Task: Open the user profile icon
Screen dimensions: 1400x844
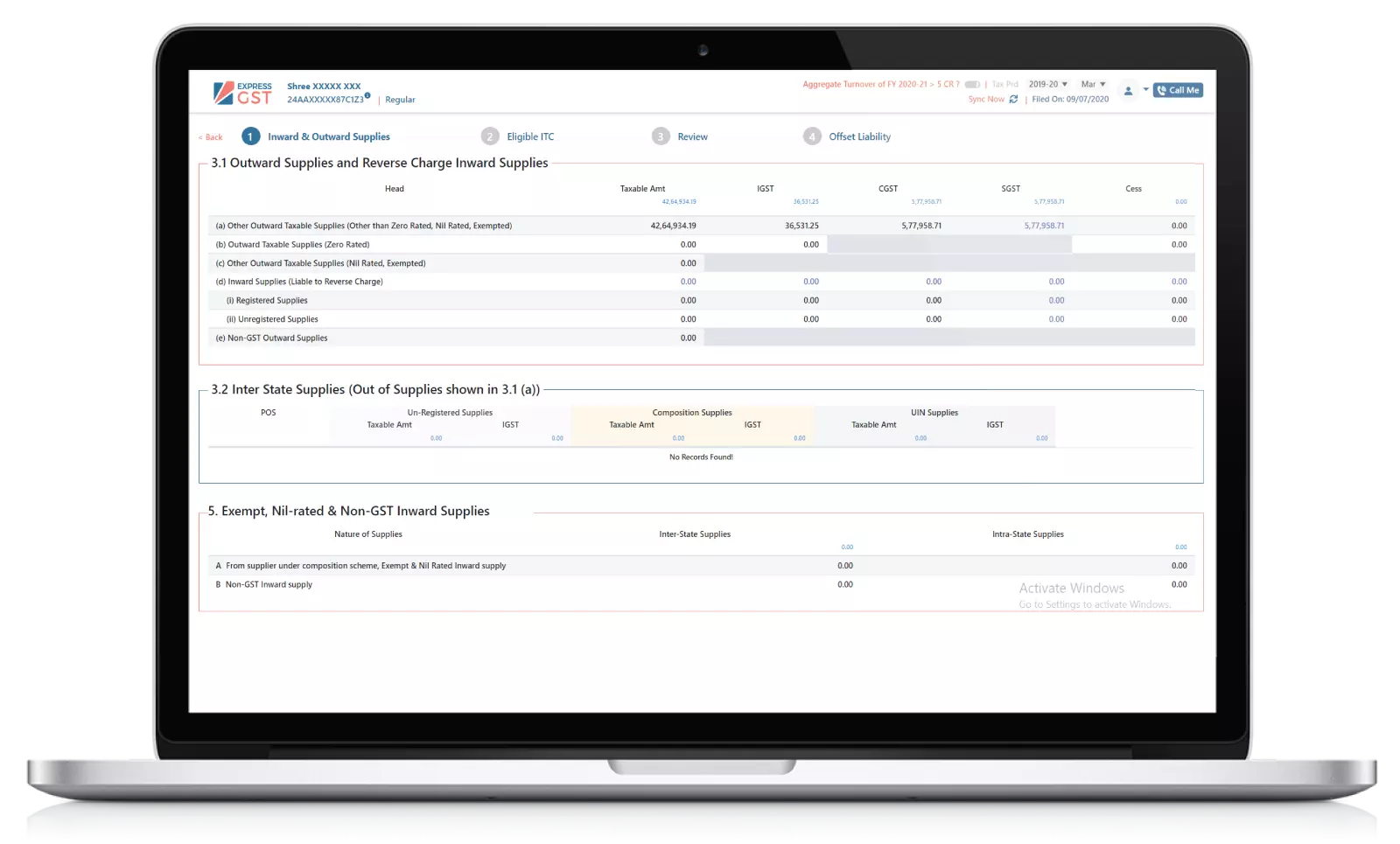Action: (x=1128, y=91)
